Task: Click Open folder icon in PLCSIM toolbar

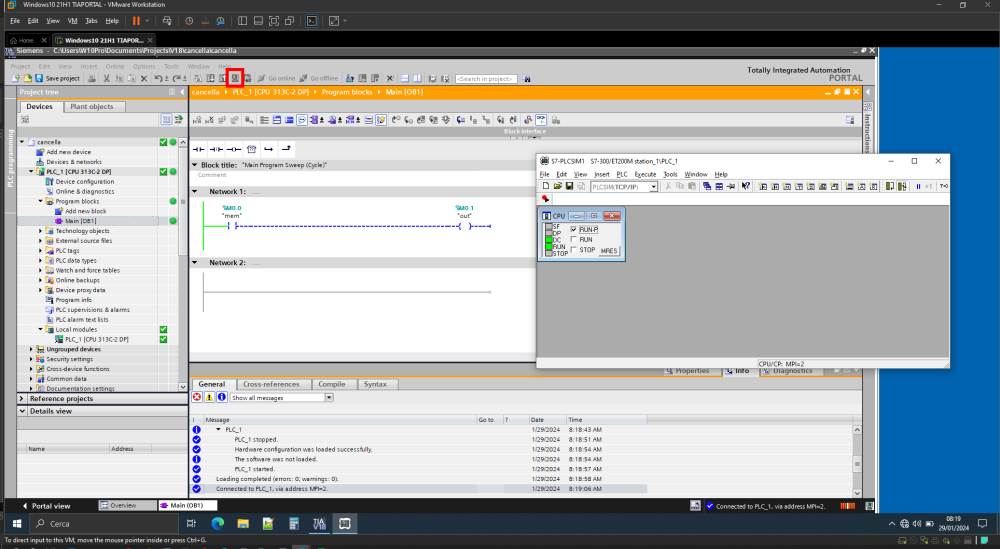Action: point(557,186)
